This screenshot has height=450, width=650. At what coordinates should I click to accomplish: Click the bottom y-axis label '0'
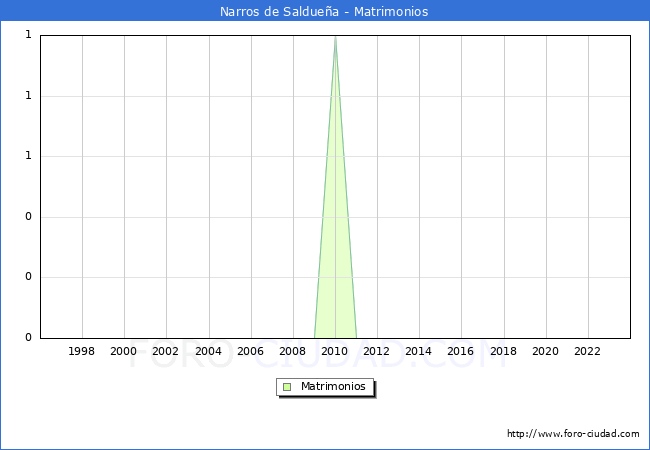coord(29,337)
